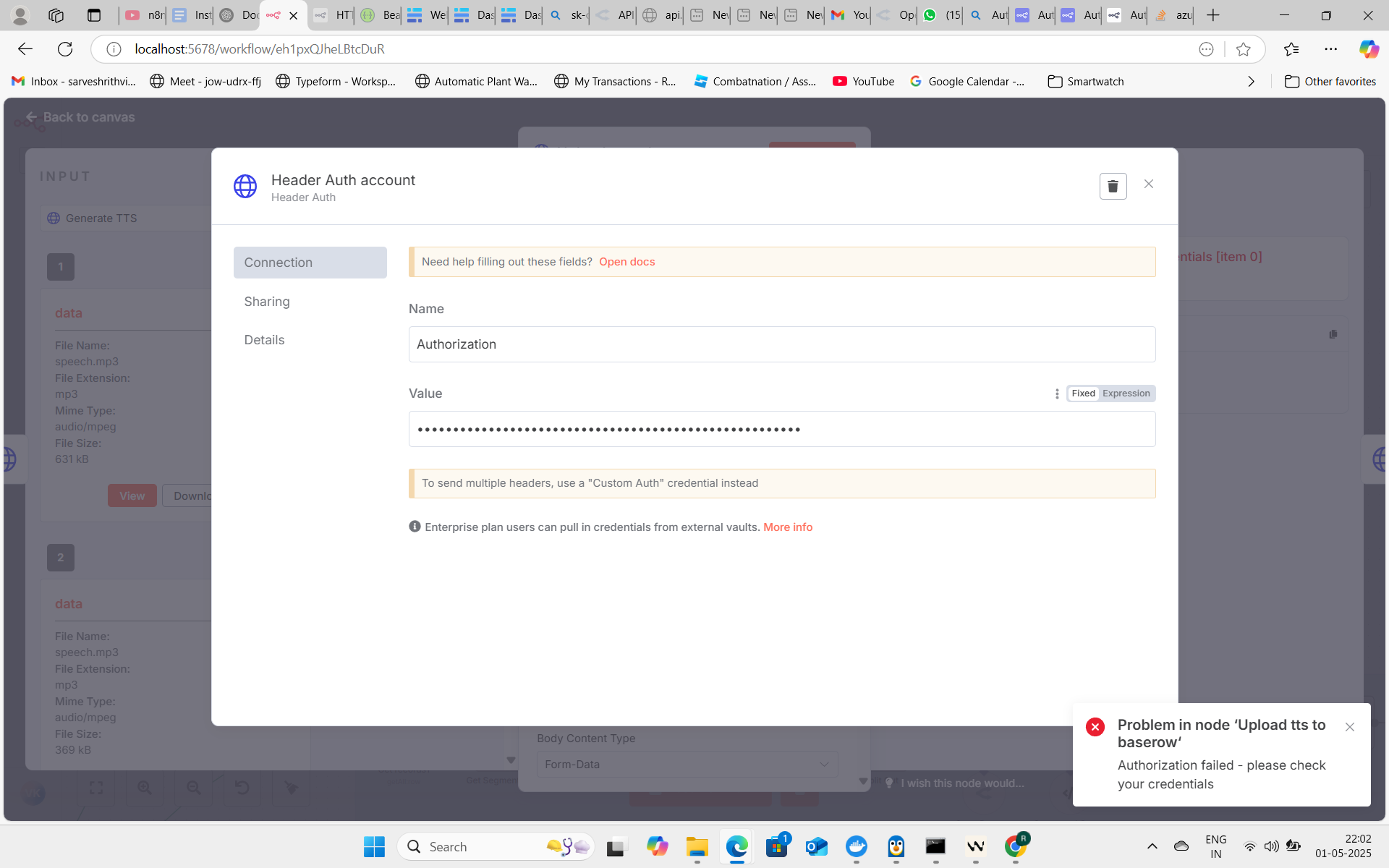The width and height of the screenshot is (1389, 868).
Task: Click the Name field containing Authorization
Action: coord(781,344)
